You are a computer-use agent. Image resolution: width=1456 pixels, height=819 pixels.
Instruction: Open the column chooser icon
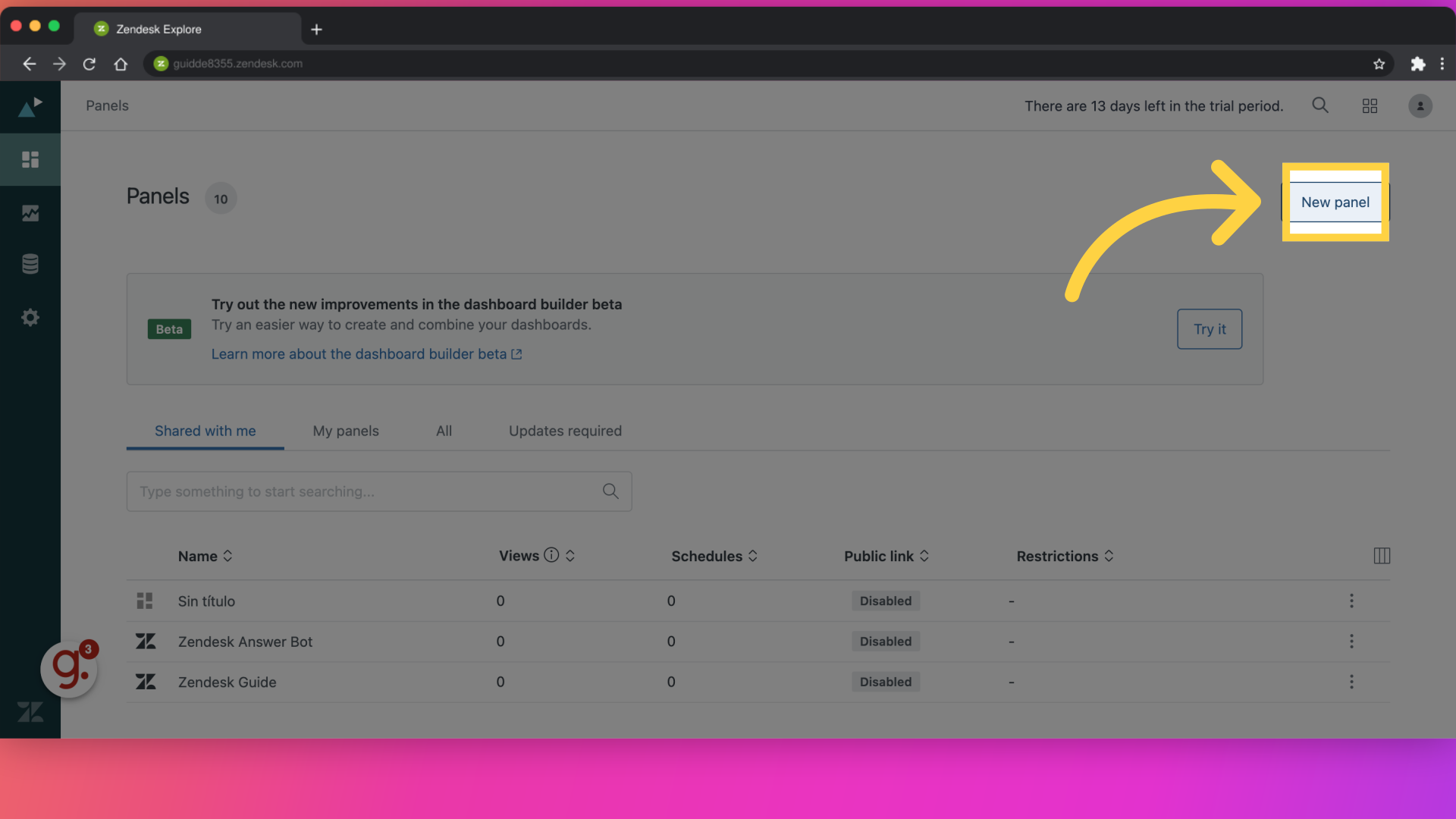tap(1382, 556)
